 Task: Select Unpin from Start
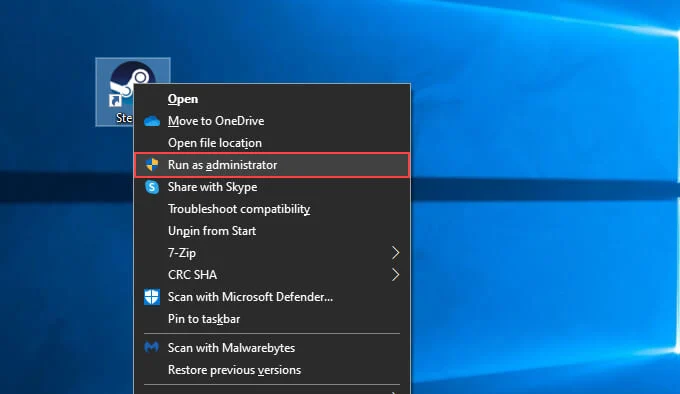[x=272, y=231]
